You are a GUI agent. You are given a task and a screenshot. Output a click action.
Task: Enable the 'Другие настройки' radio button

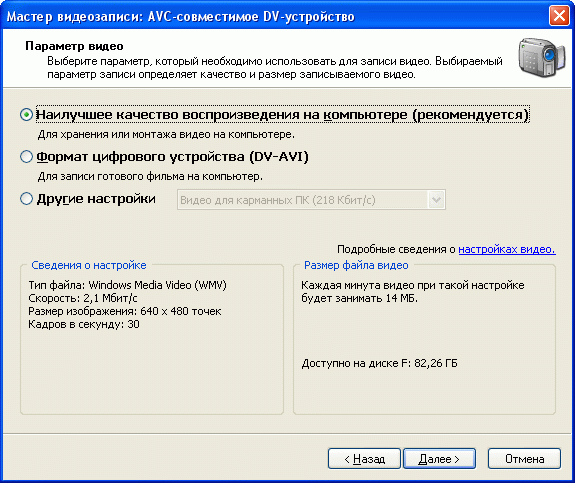(26, 199)
